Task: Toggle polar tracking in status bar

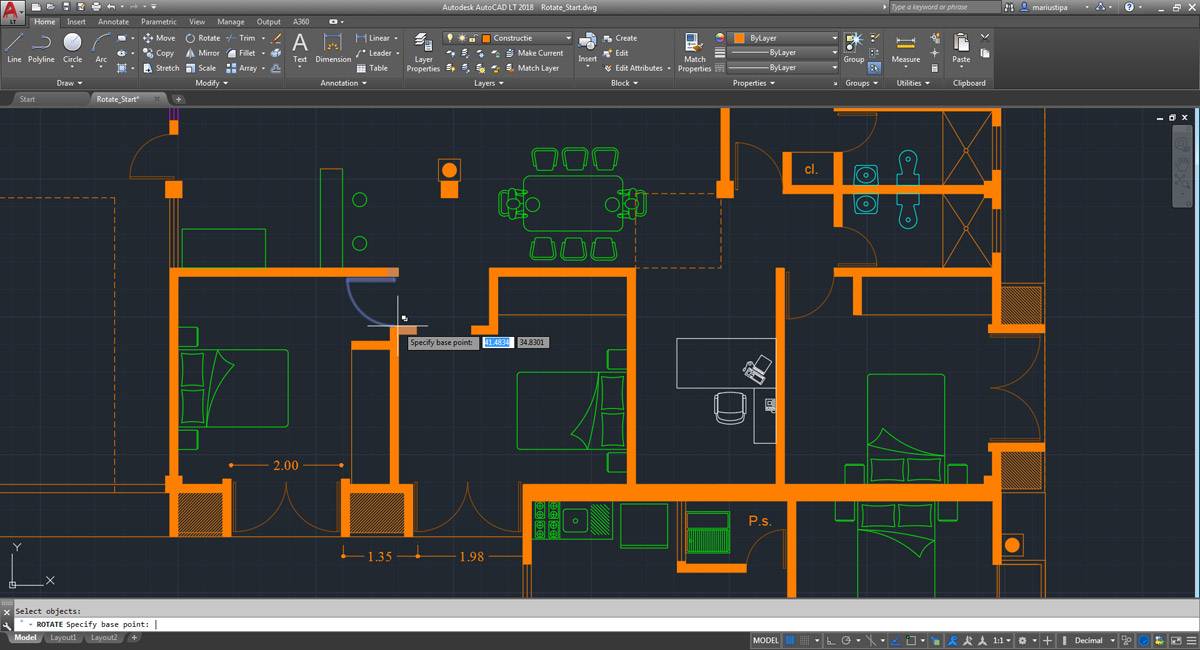Action: coord(845,640)
